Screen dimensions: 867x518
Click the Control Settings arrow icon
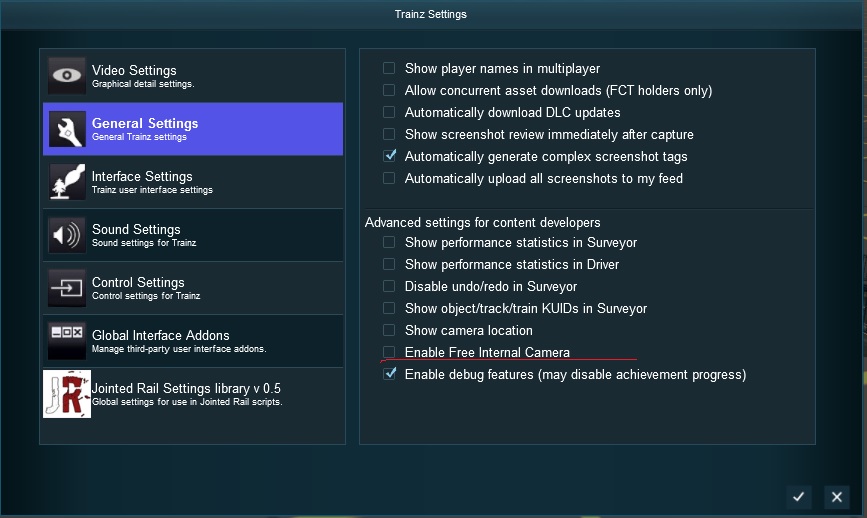click(67, 288)
